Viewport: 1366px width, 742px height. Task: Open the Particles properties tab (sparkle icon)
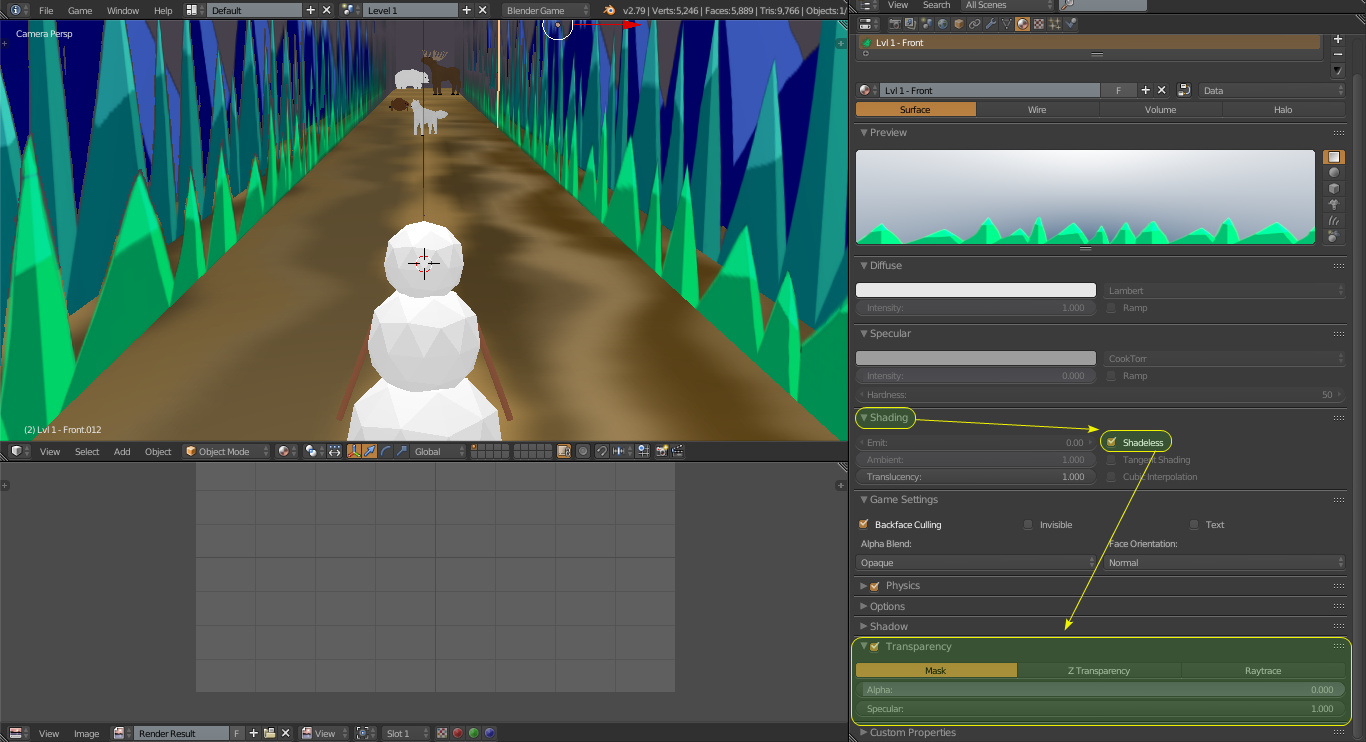click(1055, 24)
